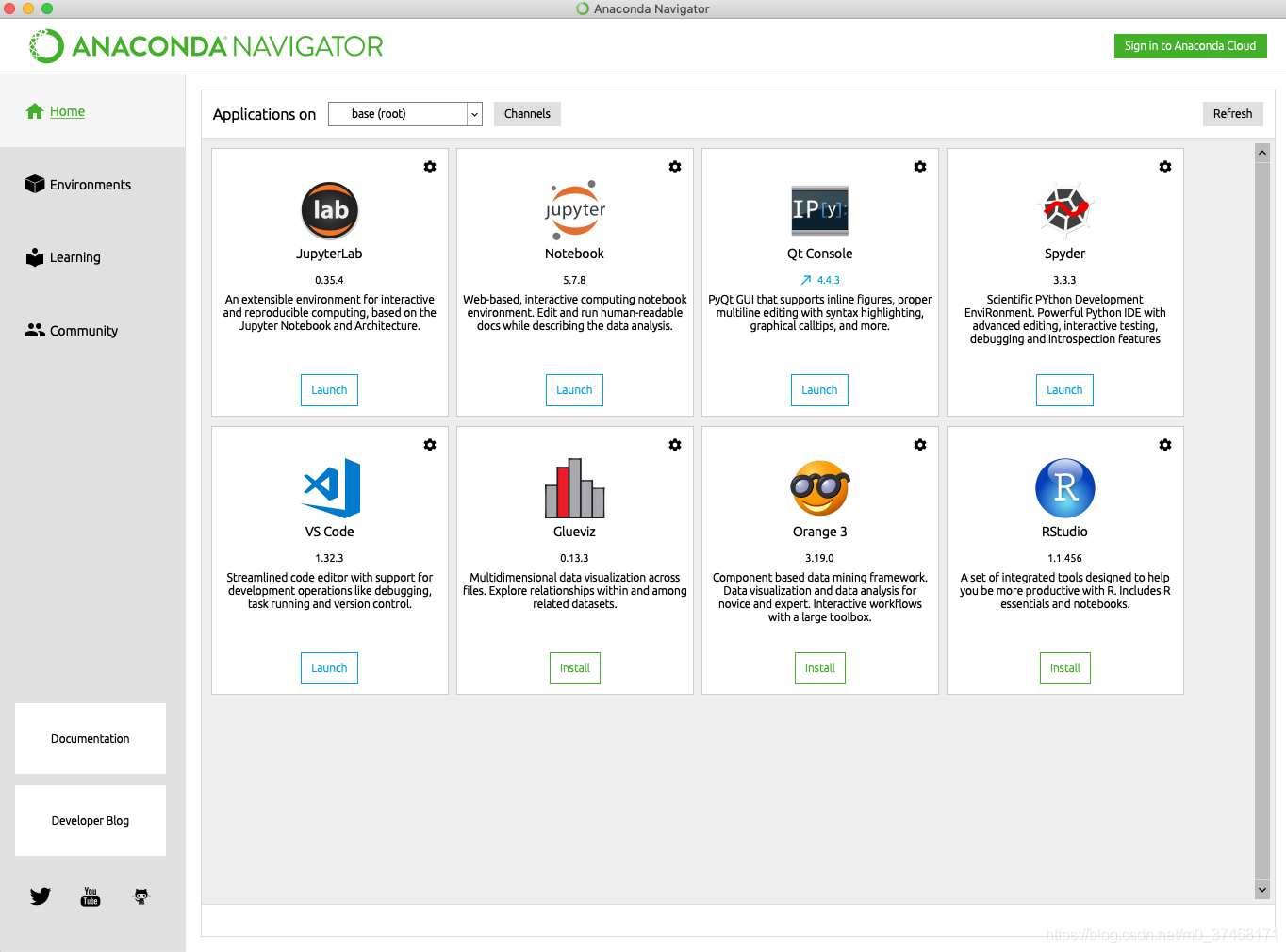
Task: Install Glueviz
Action: pyautogui.click(x=575, y=668)
